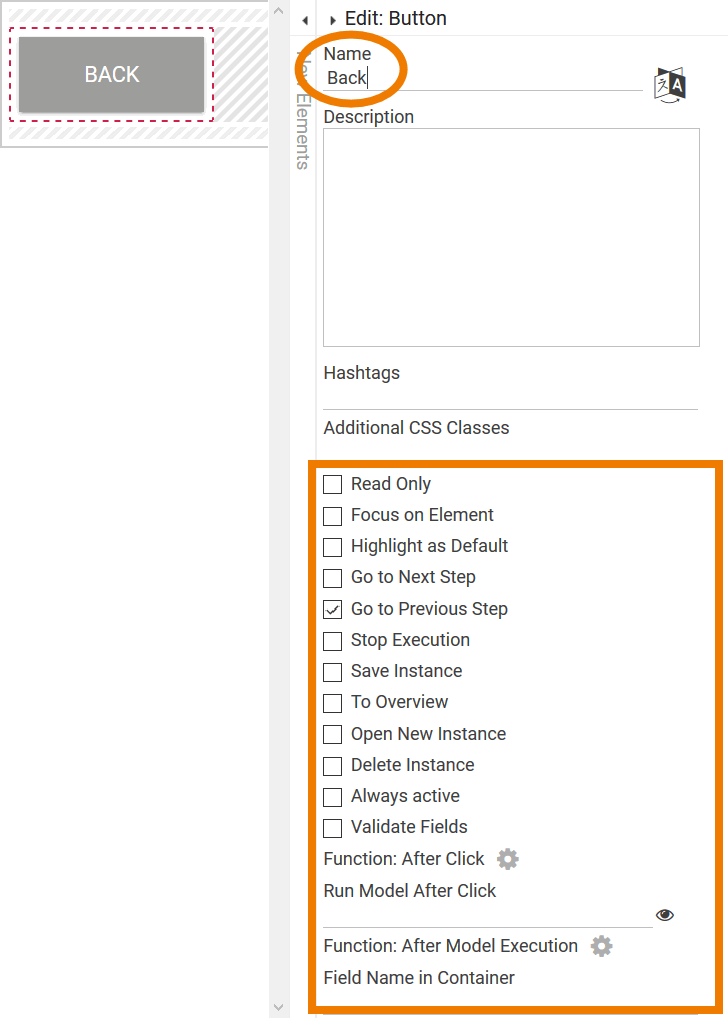Select the BACK button in the preview canvas

click(111, 74)
